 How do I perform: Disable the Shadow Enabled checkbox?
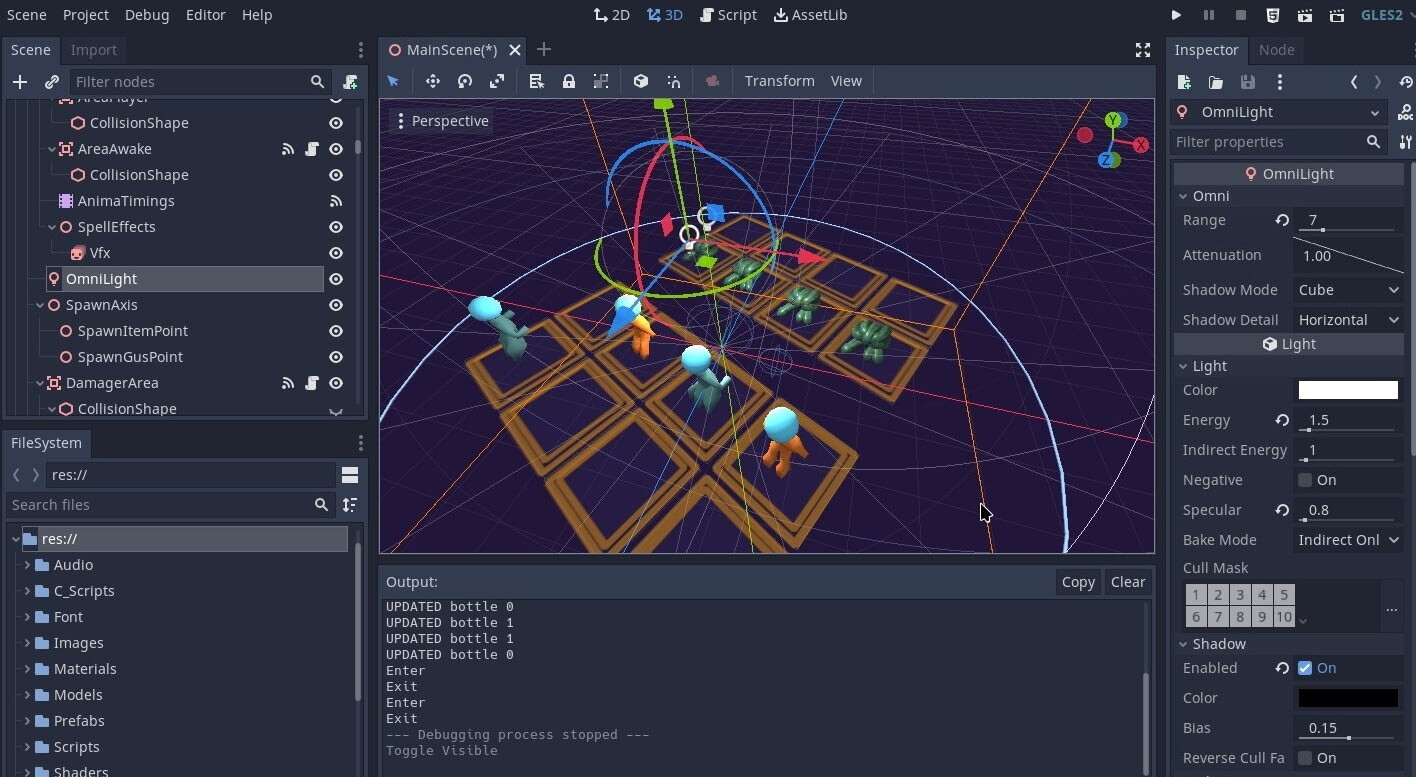(x=1305, y=668)
